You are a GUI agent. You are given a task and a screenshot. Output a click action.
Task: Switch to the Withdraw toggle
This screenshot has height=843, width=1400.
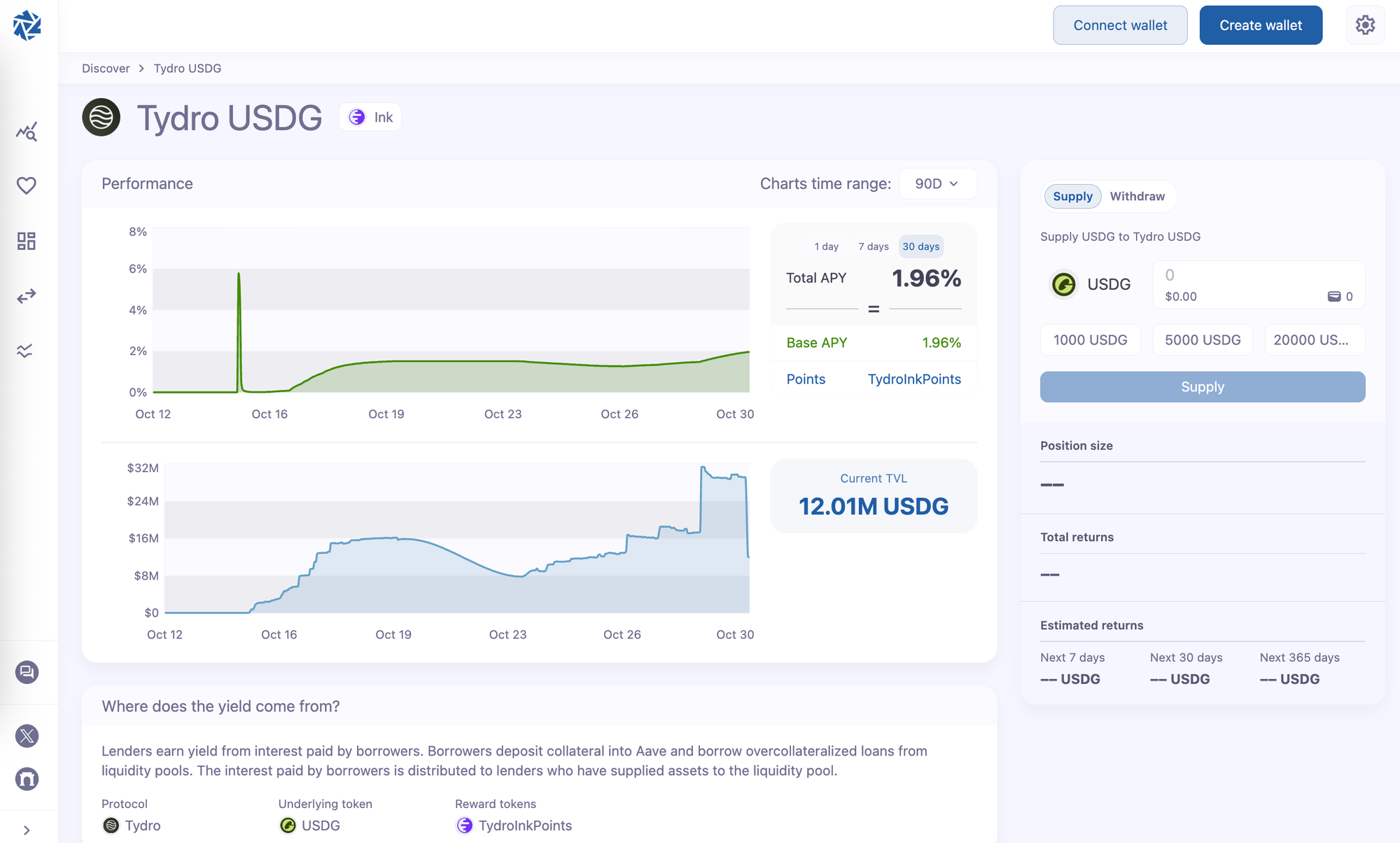[x=1137, y=196]
